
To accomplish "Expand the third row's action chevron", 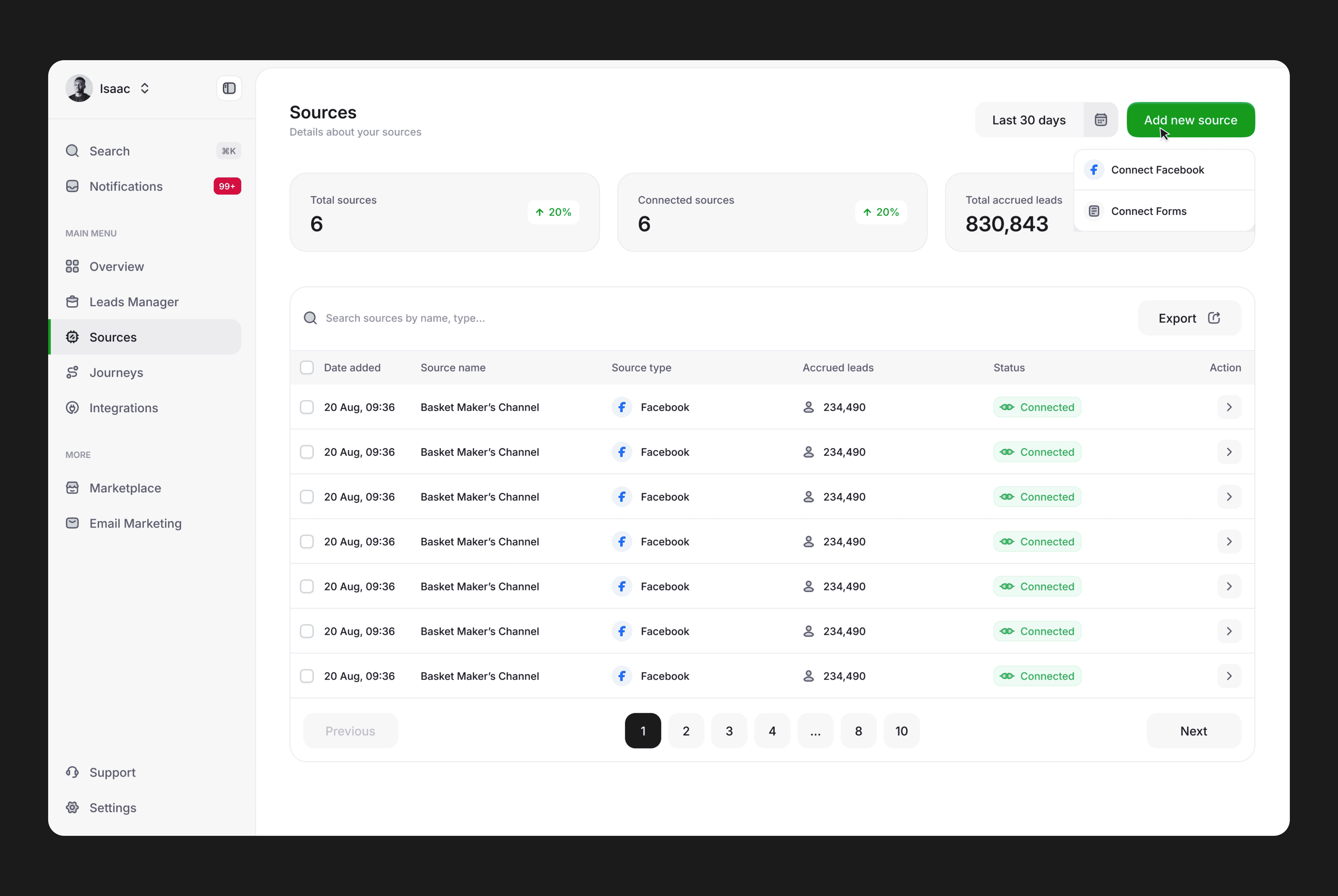I will point(1229,497).
